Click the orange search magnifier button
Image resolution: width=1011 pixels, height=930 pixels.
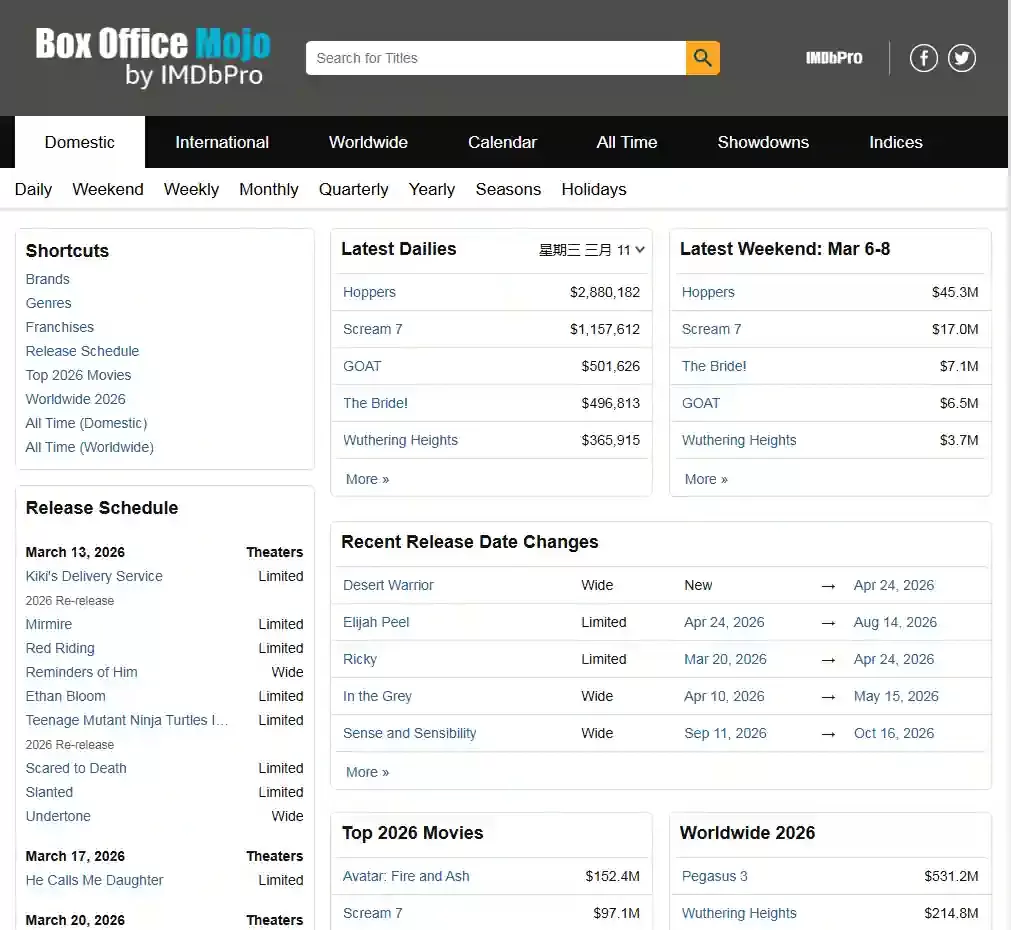[x=702, y=58]
